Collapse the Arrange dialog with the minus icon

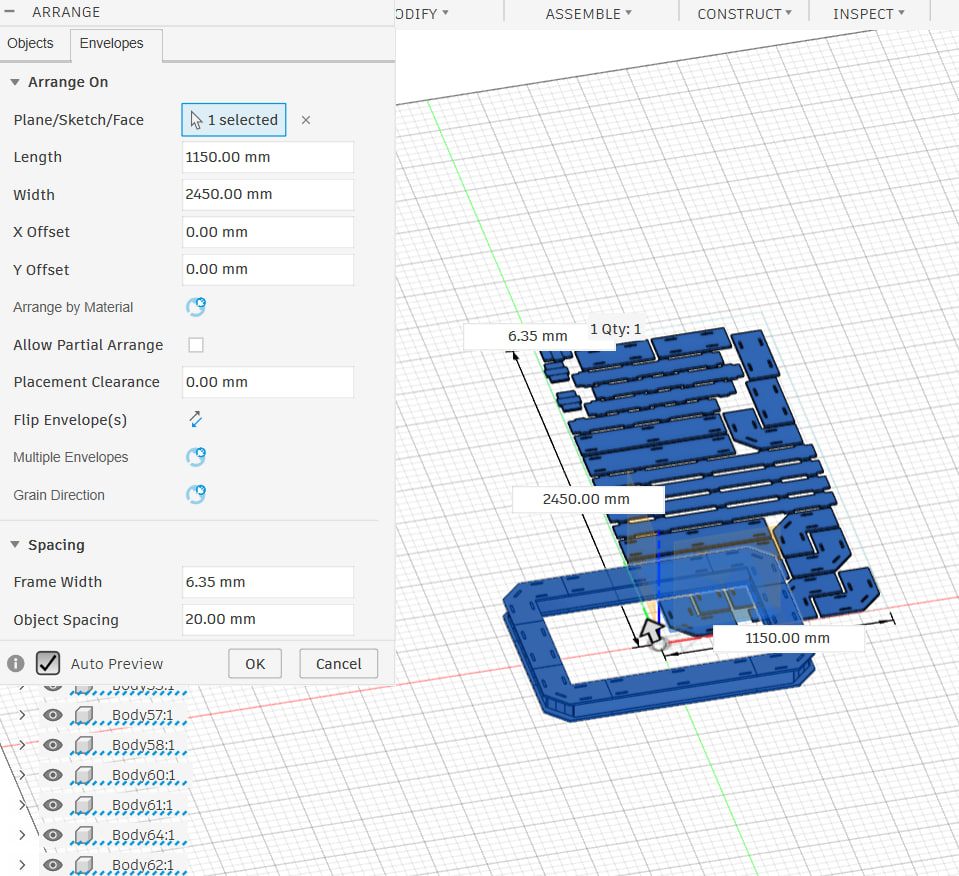pos(9,12)
